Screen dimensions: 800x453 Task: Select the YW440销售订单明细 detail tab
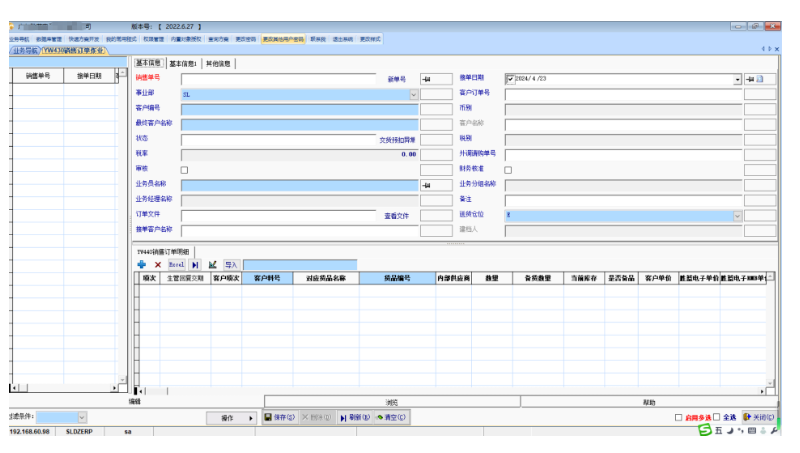pyautogui.click(x=163, y=251)
